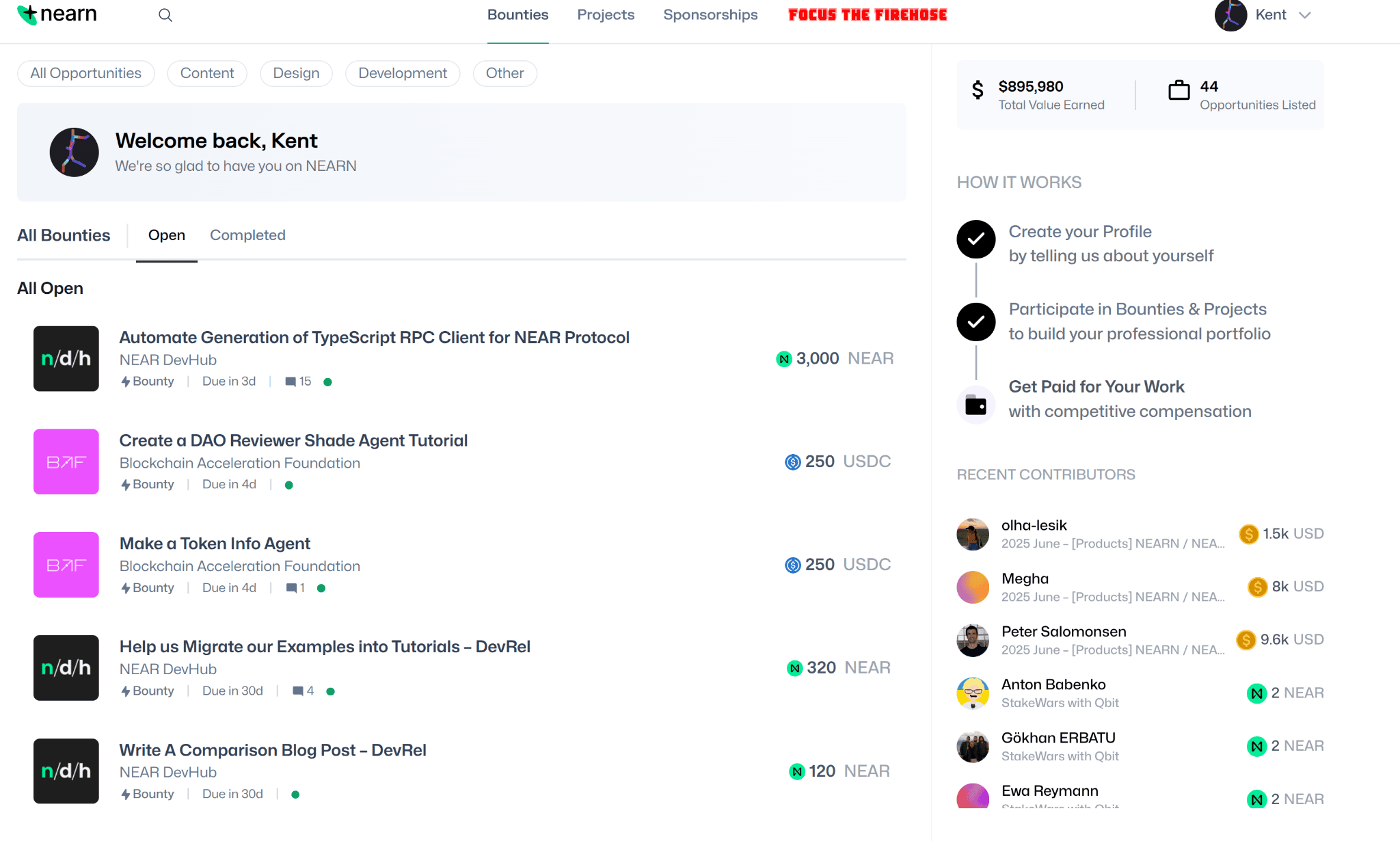Click n/d/h logo of Comparison Blog Post
1400x841 pixels.
click(66, 771)
